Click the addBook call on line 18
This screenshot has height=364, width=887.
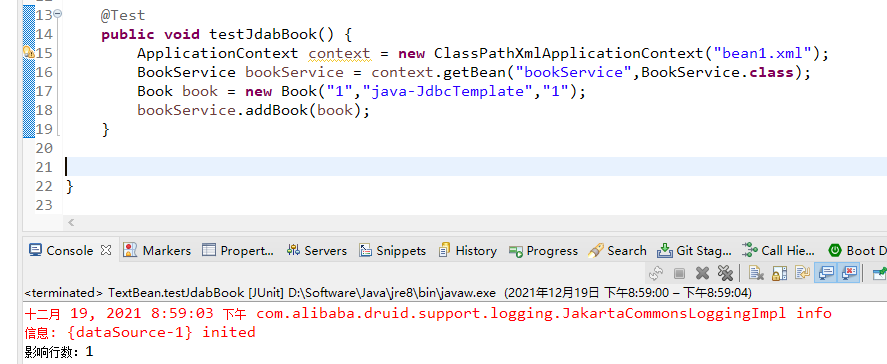point(276,110)
